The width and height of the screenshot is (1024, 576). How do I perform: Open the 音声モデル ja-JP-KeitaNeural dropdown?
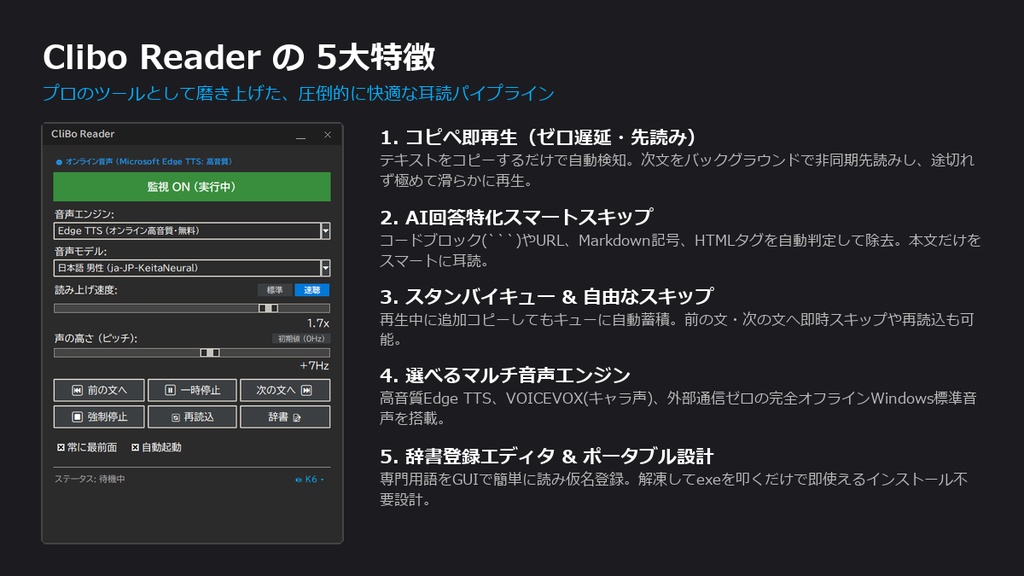(191, 268)
